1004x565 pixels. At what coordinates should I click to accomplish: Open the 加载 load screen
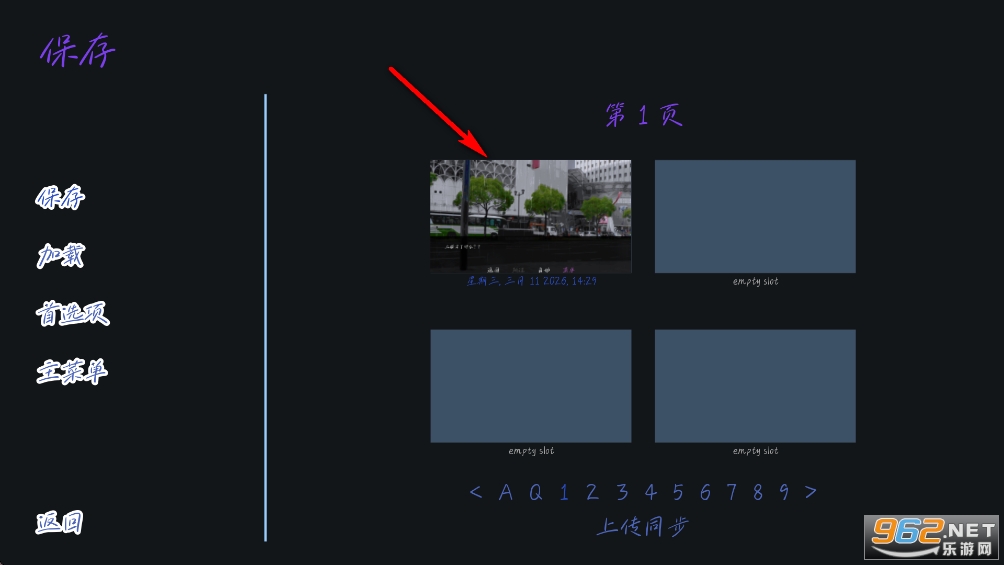pyautogui.click(x=60, y=256)
